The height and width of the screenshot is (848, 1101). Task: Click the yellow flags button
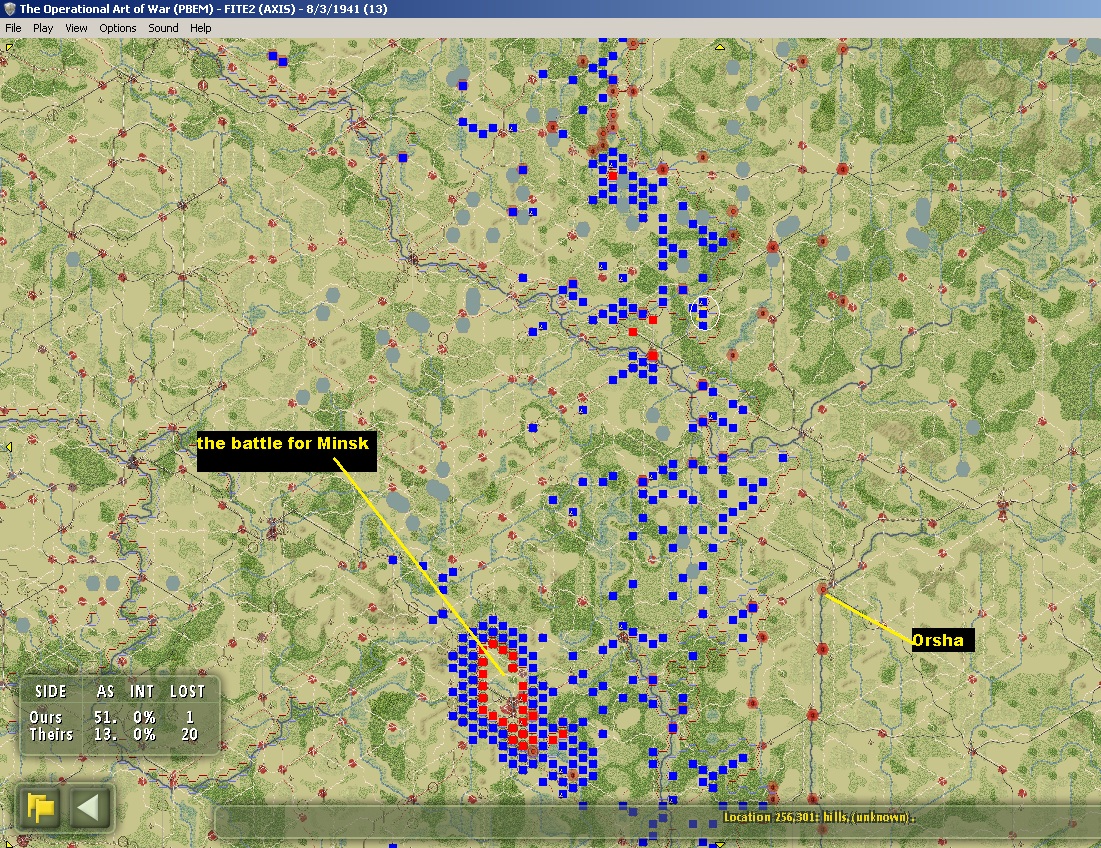click(x=39, y=807)
